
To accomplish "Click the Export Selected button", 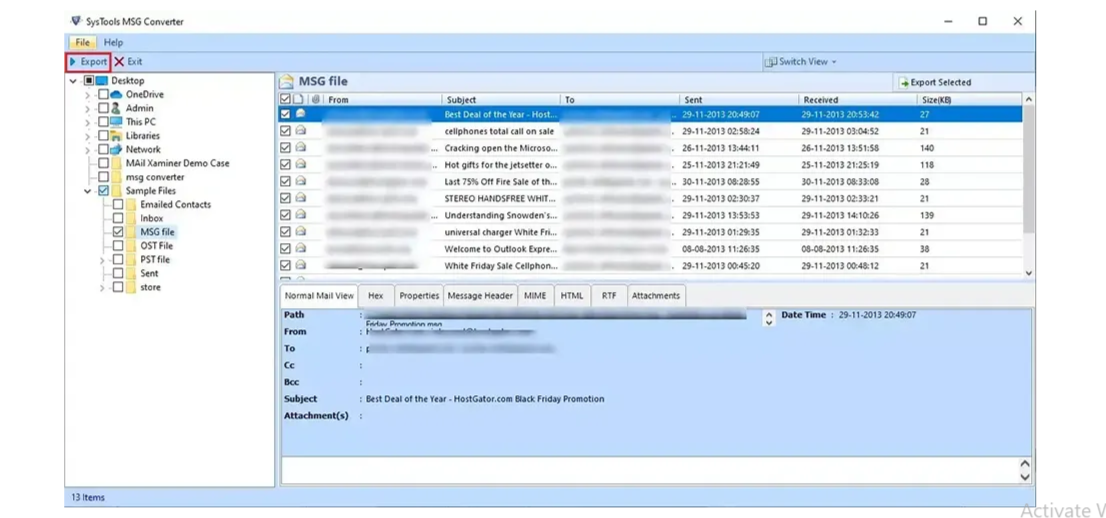I will coord(935,83).
